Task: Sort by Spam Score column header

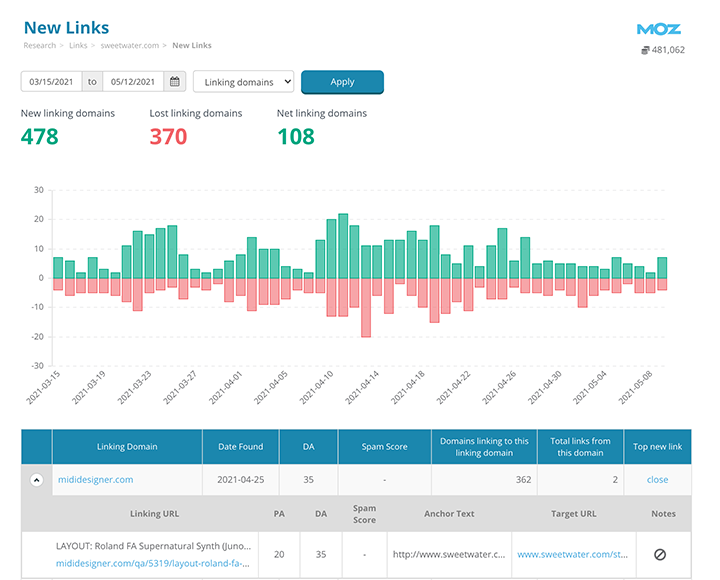Action: click(x=385, y=447)
